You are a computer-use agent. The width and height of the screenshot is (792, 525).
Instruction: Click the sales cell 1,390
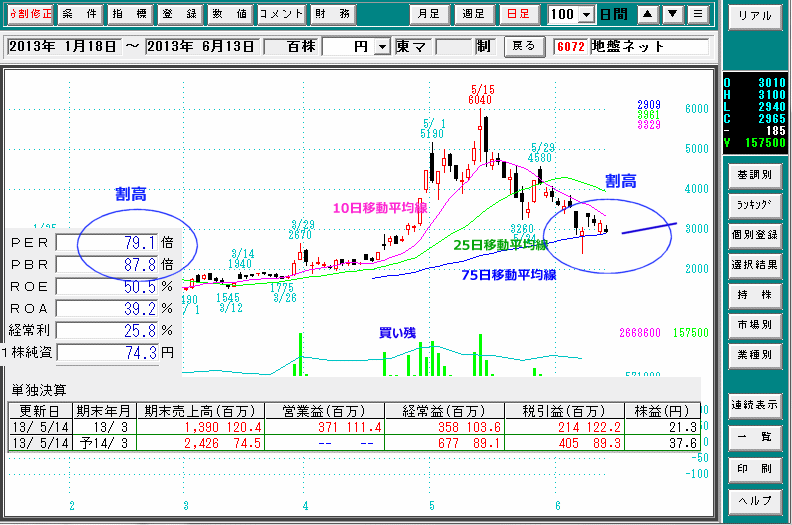pos(202,427)
